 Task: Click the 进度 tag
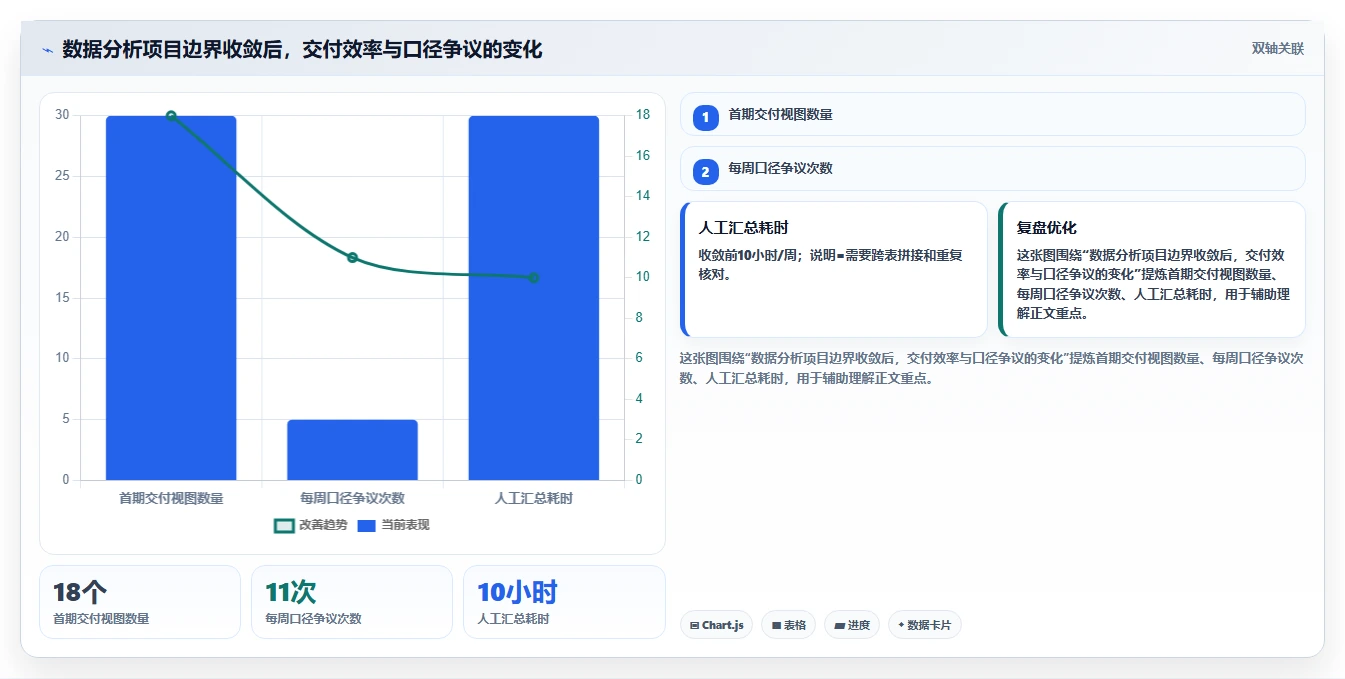pos(852,625)
